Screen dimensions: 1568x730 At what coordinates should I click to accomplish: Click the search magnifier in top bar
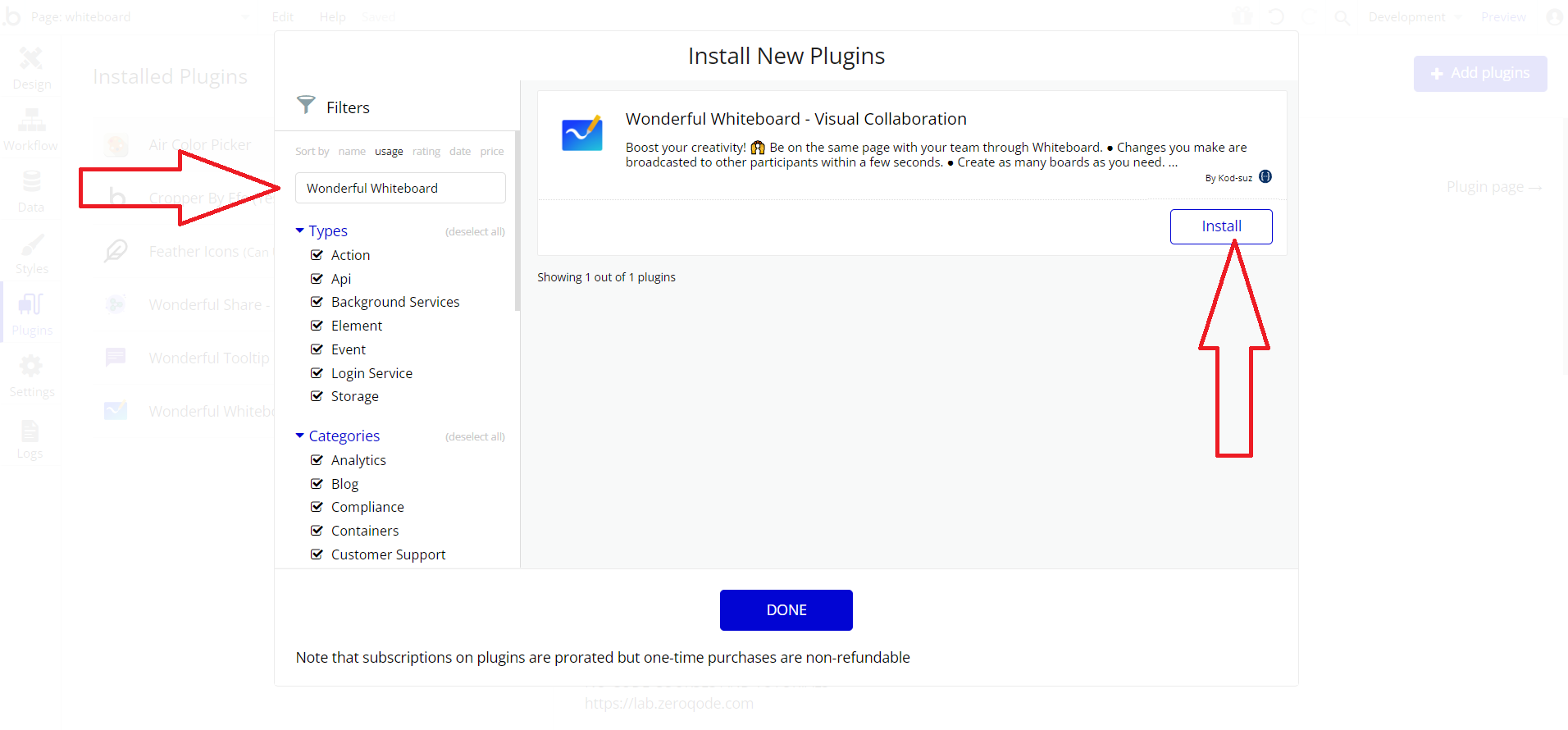[x=1342, y=17]
